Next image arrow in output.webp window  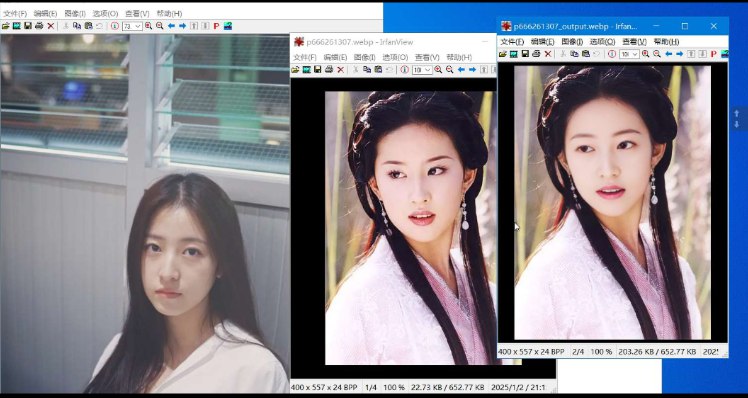(x=680, y=54)
